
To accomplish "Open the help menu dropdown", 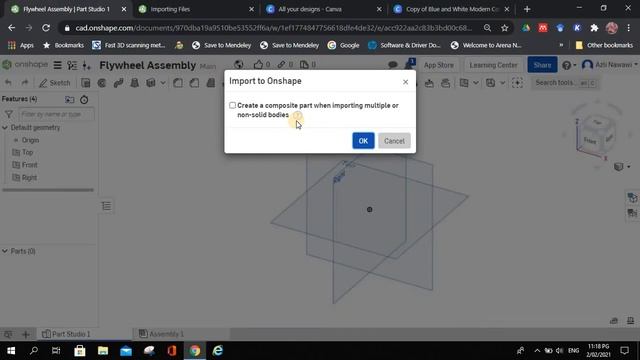I will (x=569, y=65).
